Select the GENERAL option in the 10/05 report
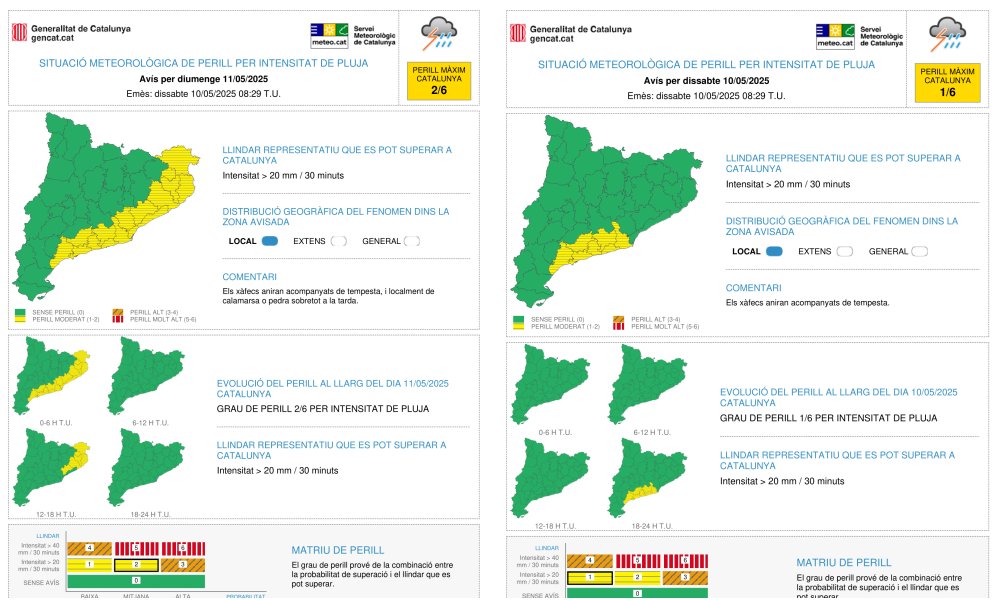 [920, 251]
